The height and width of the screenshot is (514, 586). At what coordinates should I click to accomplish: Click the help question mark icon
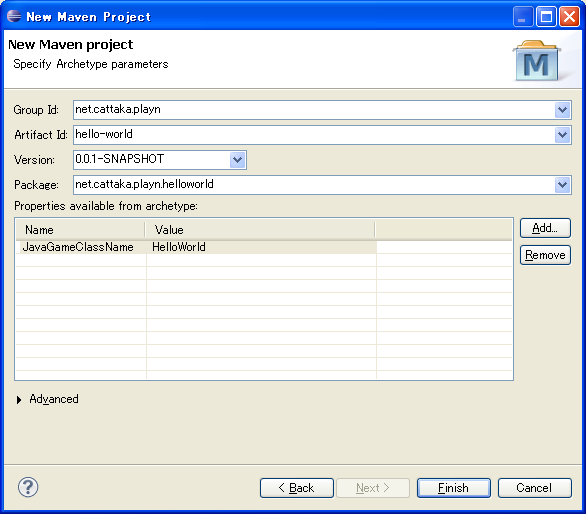28,487
